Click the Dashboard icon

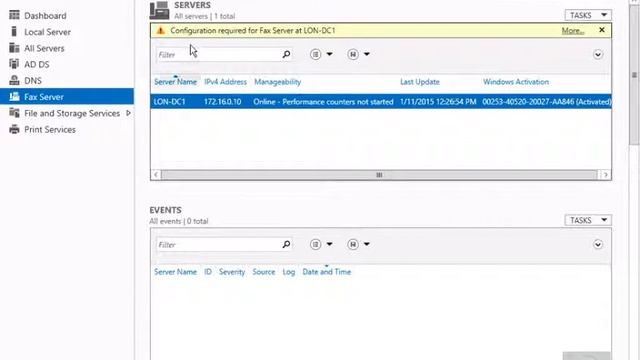click(x=14, y=15)
